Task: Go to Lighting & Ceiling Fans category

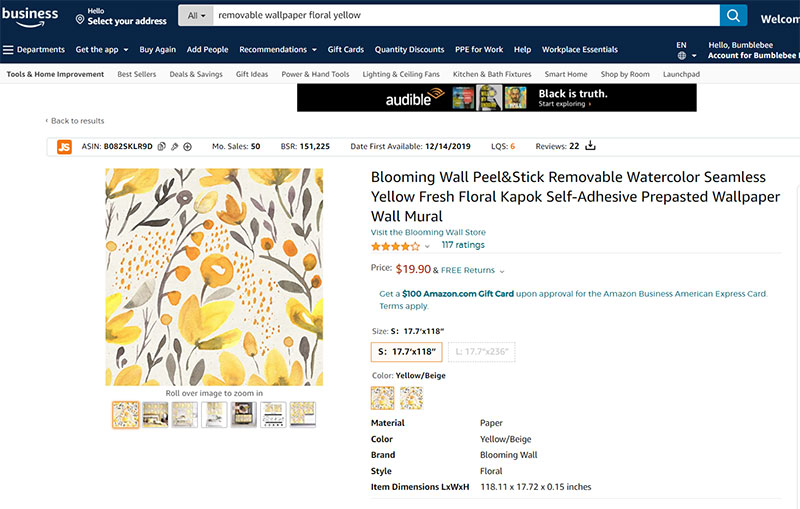Action: click(x=401, y=74)
